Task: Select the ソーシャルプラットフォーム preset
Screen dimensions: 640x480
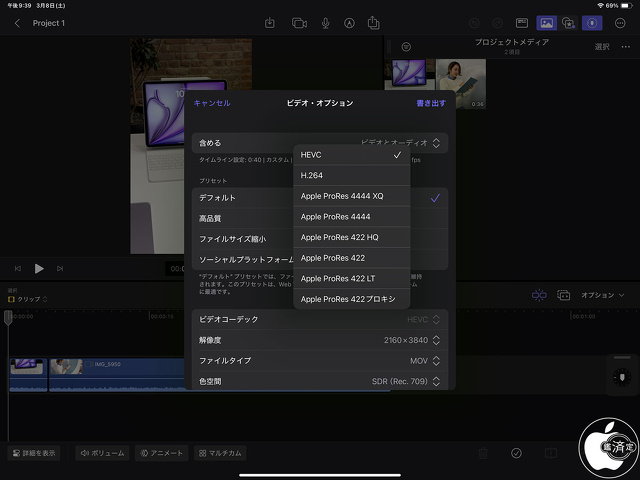Action: click(x=320, y=260)
